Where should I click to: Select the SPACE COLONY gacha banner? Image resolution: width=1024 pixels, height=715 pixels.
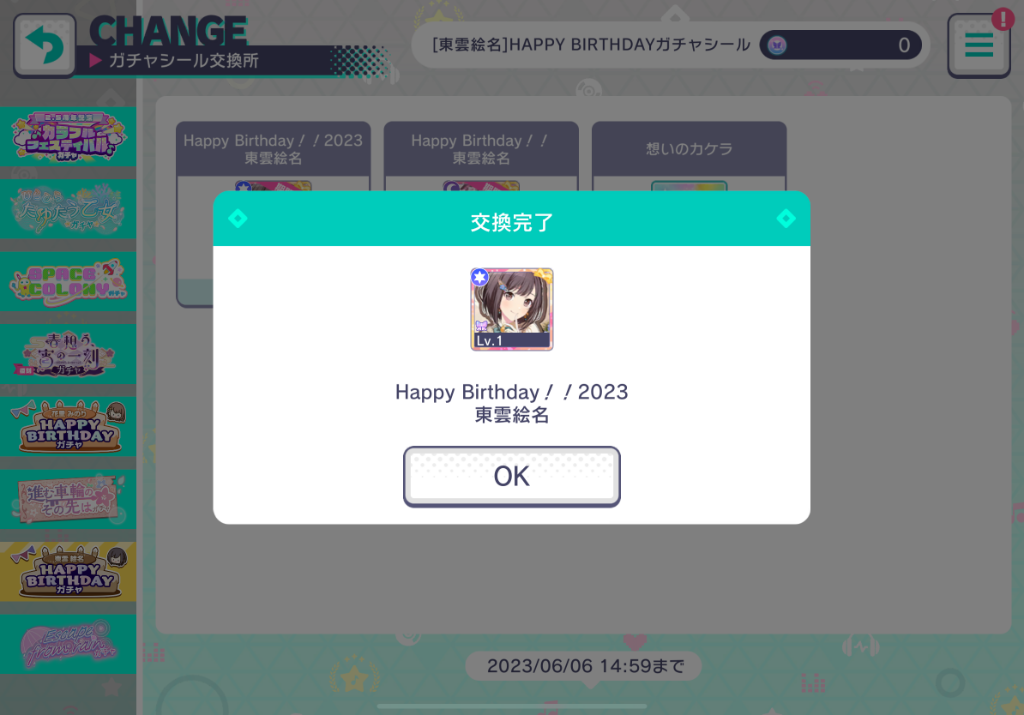pos(68,281)
